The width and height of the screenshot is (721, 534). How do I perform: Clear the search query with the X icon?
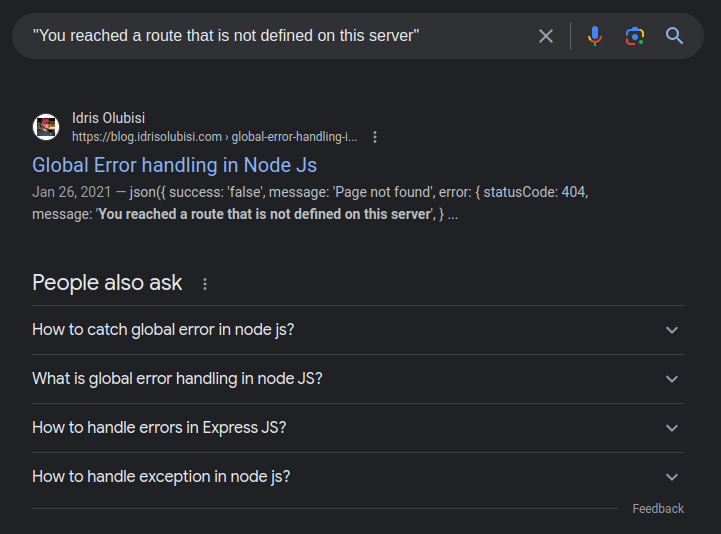546,36
